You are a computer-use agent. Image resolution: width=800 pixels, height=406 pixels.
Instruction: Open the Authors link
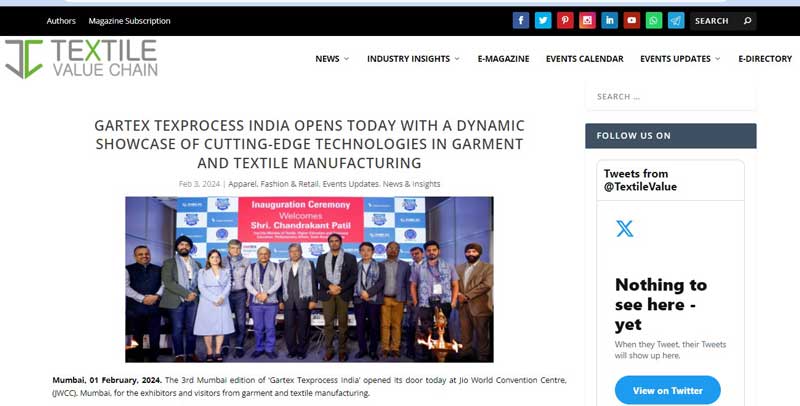[61, 21]
